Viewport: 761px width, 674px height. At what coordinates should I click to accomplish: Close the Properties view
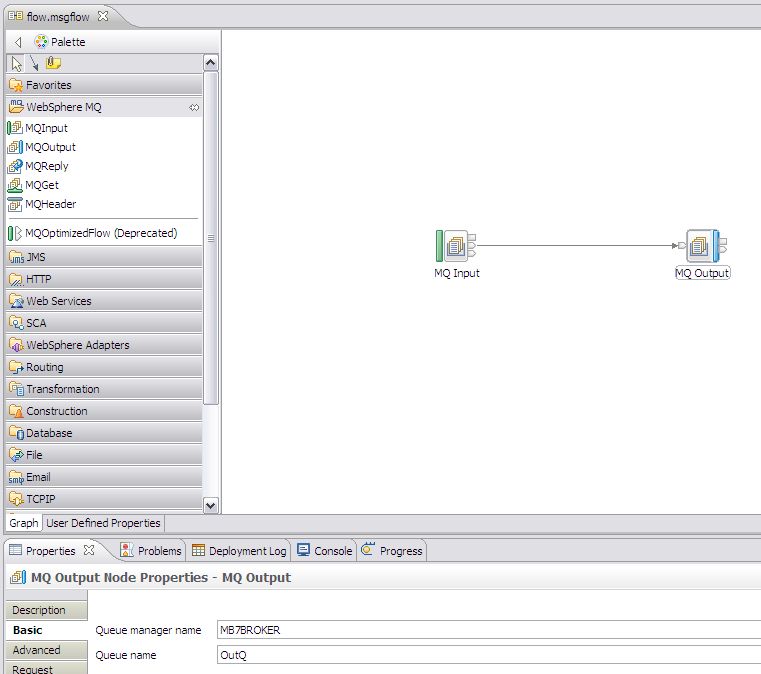89,550
